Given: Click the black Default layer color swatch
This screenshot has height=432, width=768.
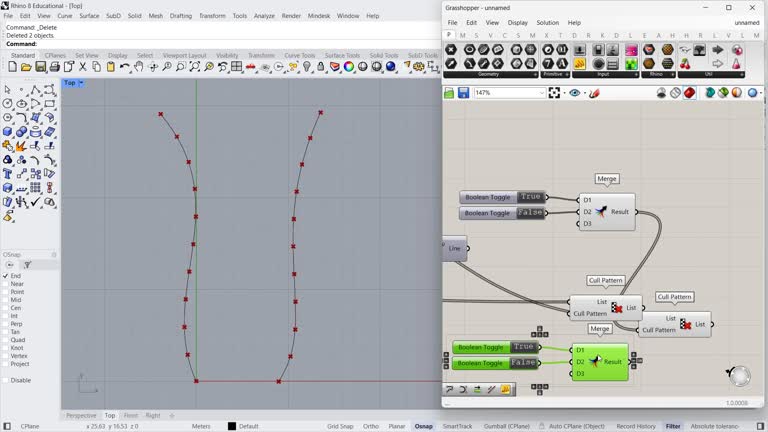Looking at the screenshot, I should coord(232,426).
